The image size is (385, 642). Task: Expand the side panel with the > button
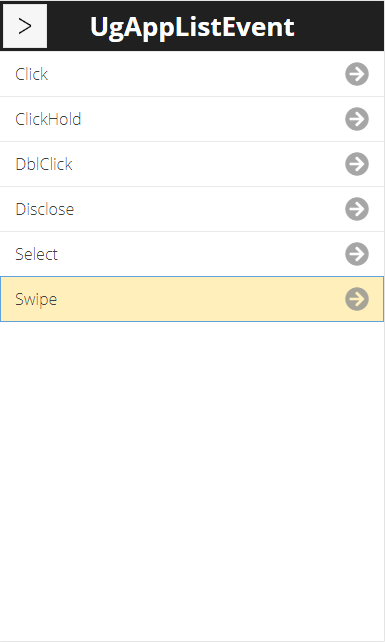[x=25, y=26]
